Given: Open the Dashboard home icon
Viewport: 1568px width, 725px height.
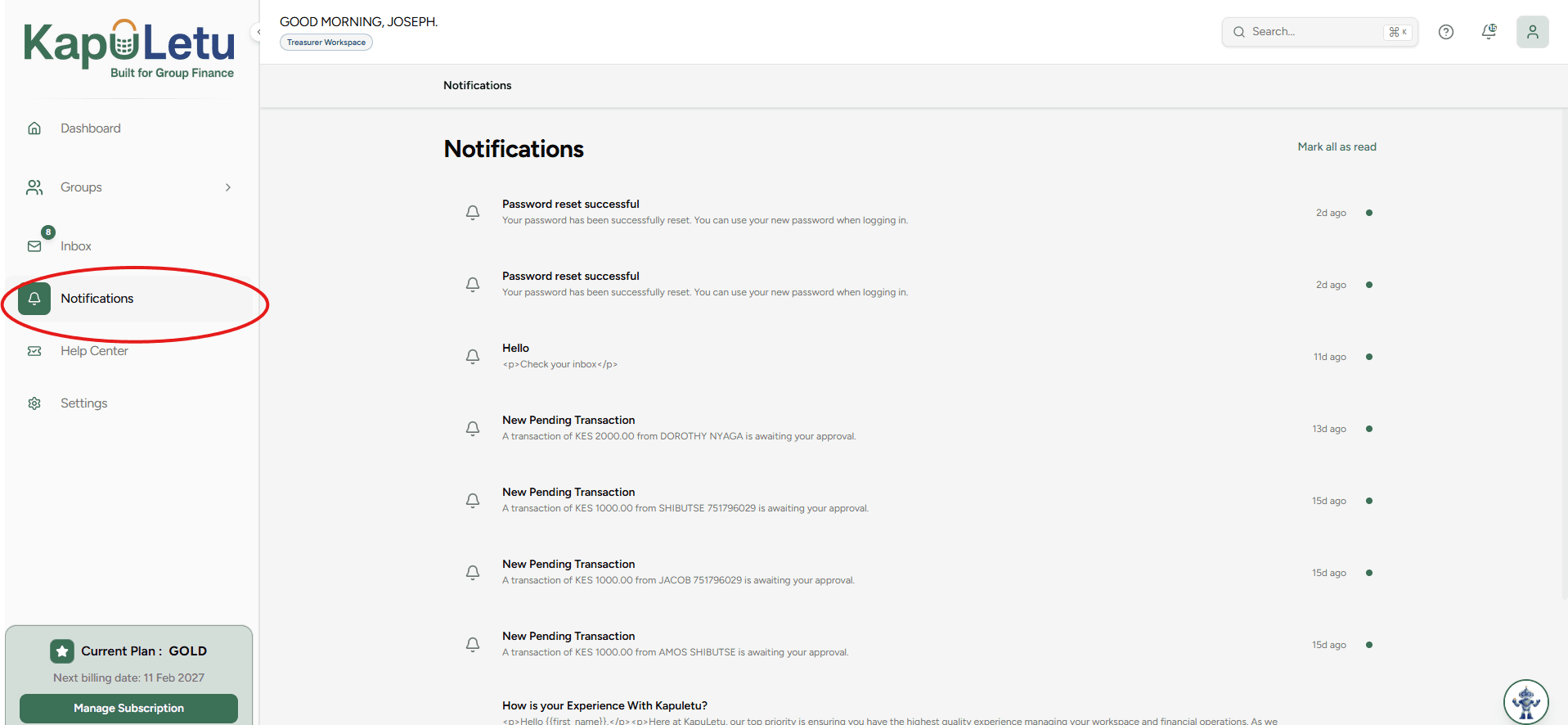Looking at the screenshot, I should tap(34, 128).
